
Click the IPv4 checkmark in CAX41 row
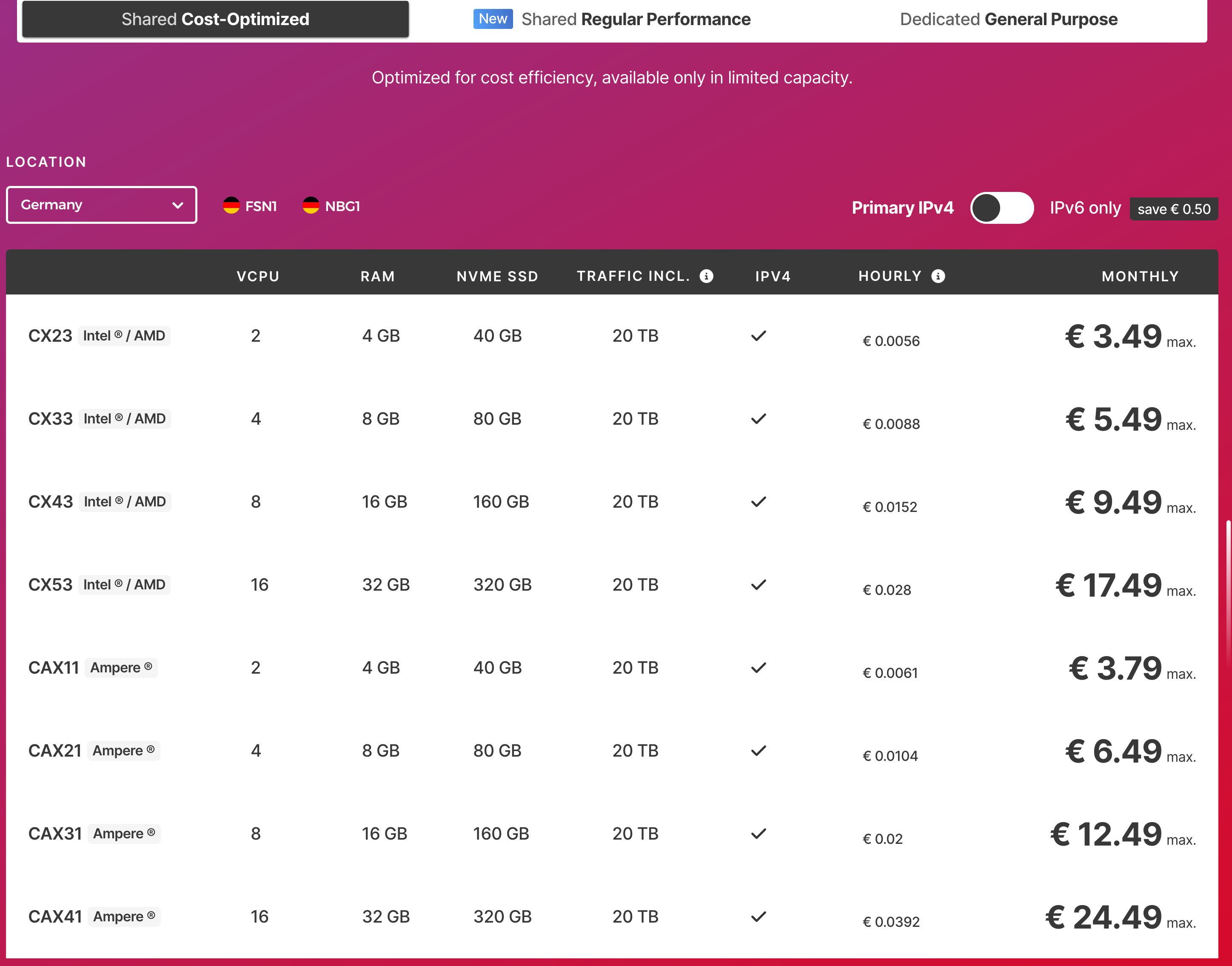pyautogui.click(x=759, y=917)
